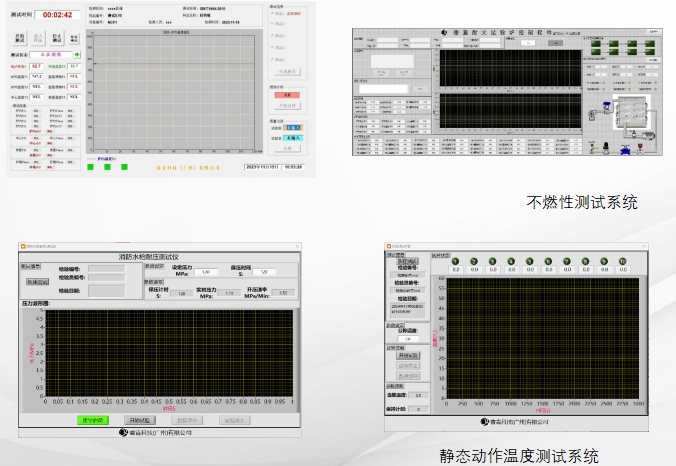Click sample indicator lamp 5 in temperature tester
676x466 pixels.
tap(530, 262)
